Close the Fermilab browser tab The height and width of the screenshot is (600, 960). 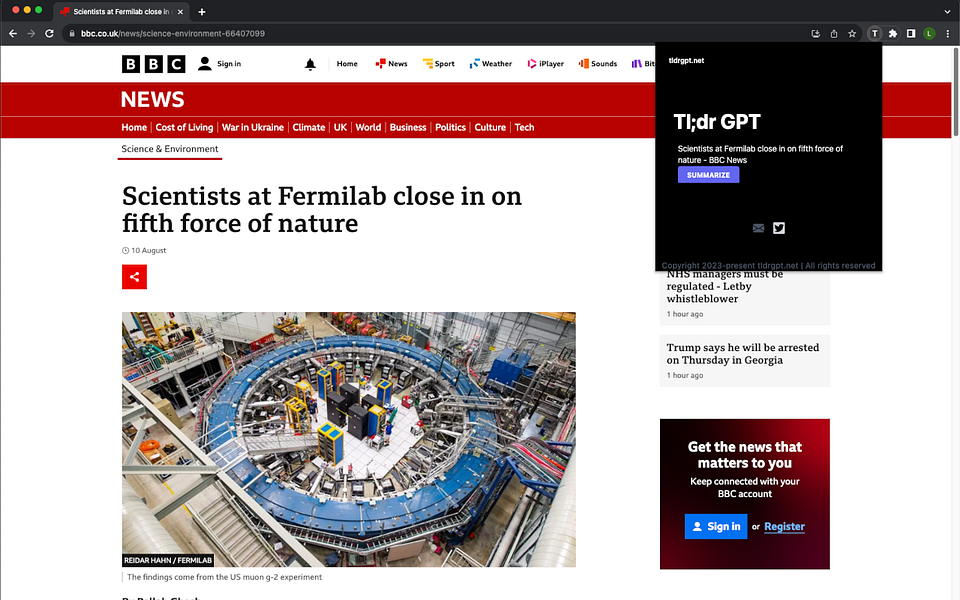coord(180,12)
